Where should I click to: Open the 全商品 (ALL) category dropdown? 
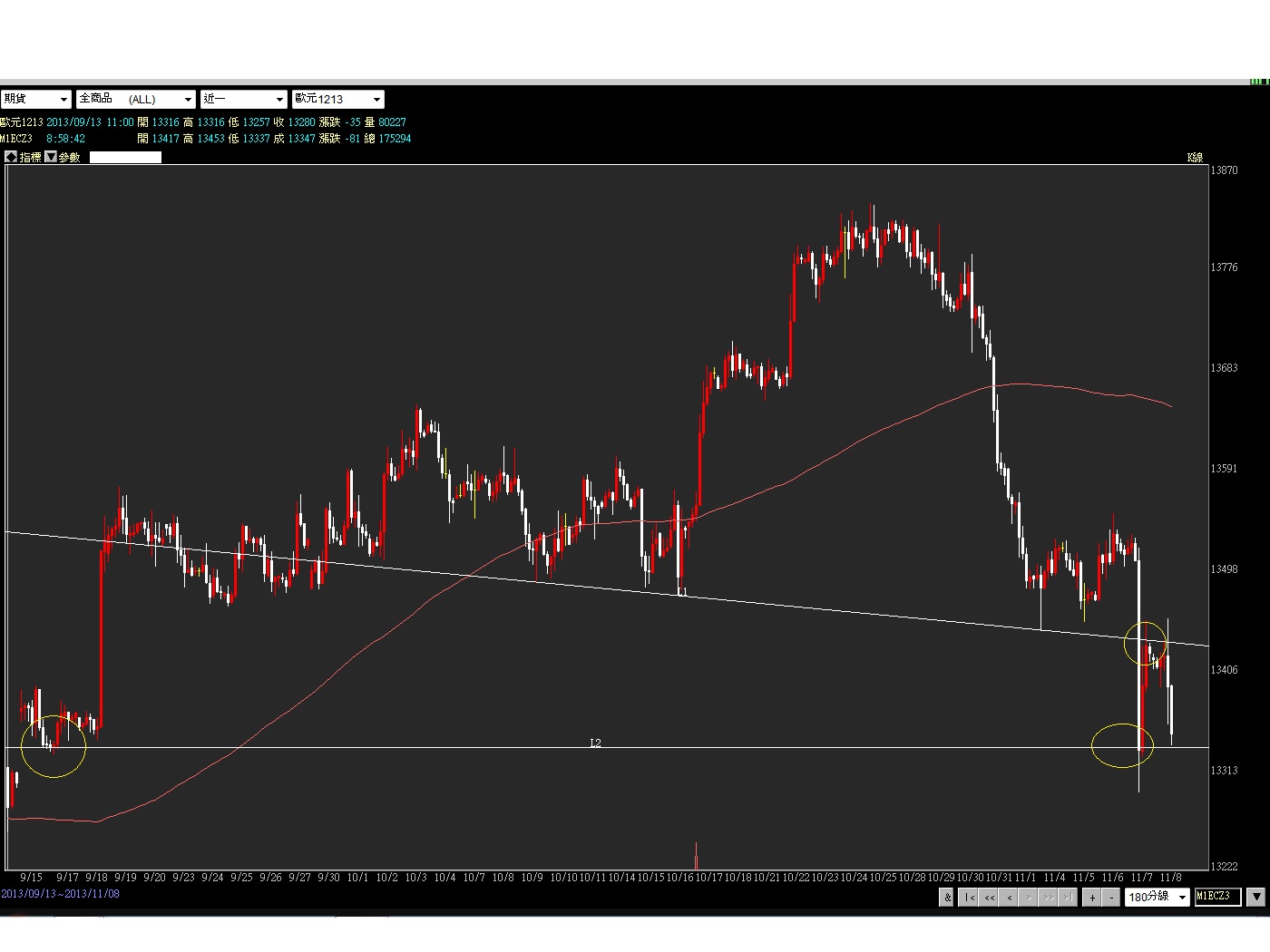136,99
